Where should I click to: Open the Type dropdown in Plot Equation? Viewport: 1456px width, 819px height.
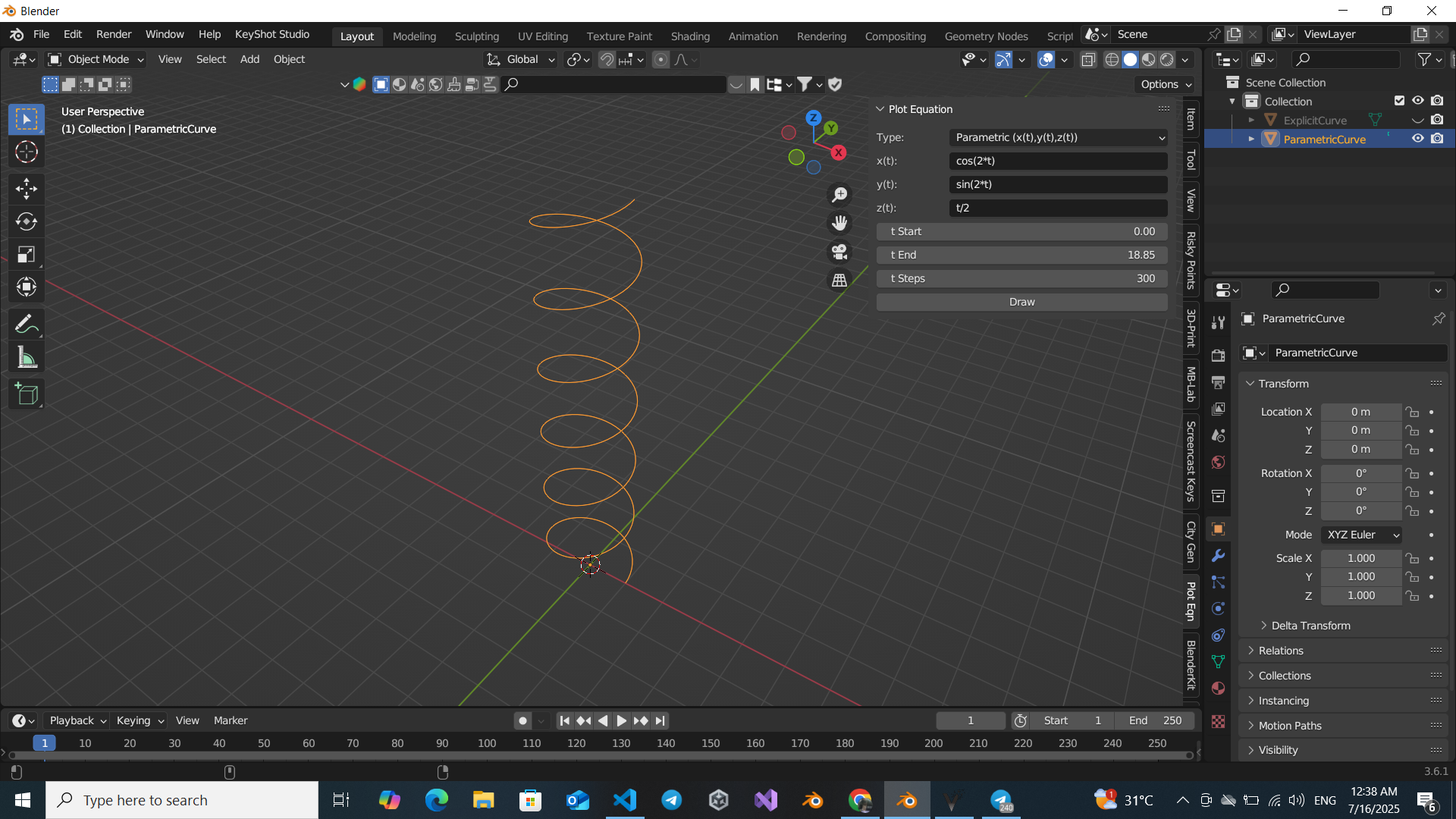pos(1058,137)
